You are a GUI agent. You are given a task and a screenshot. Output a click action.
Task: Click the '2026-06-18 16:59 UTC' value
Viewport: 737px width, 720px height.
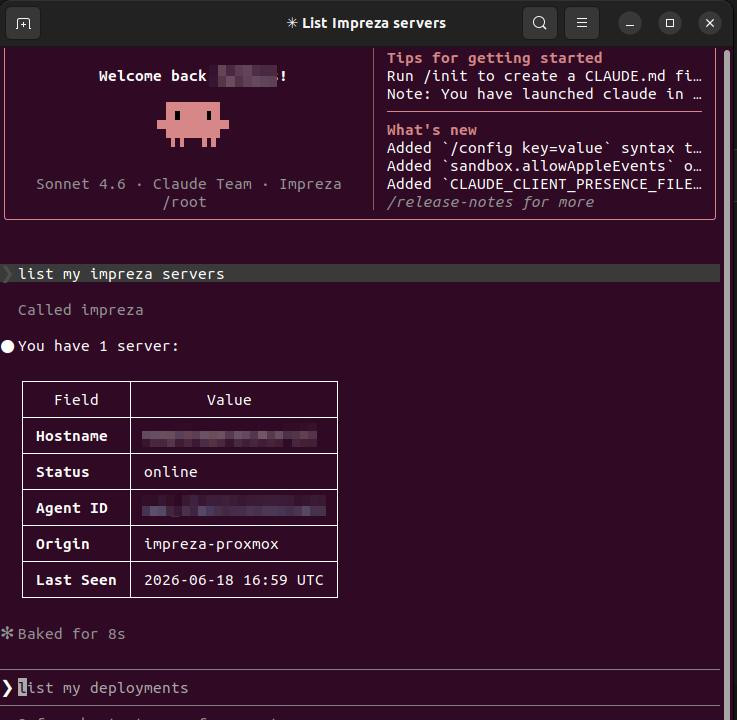coord(234,579)
